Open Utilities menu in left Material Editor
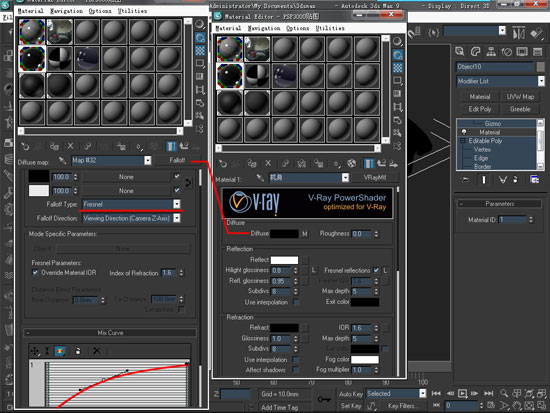 (132, 11)
